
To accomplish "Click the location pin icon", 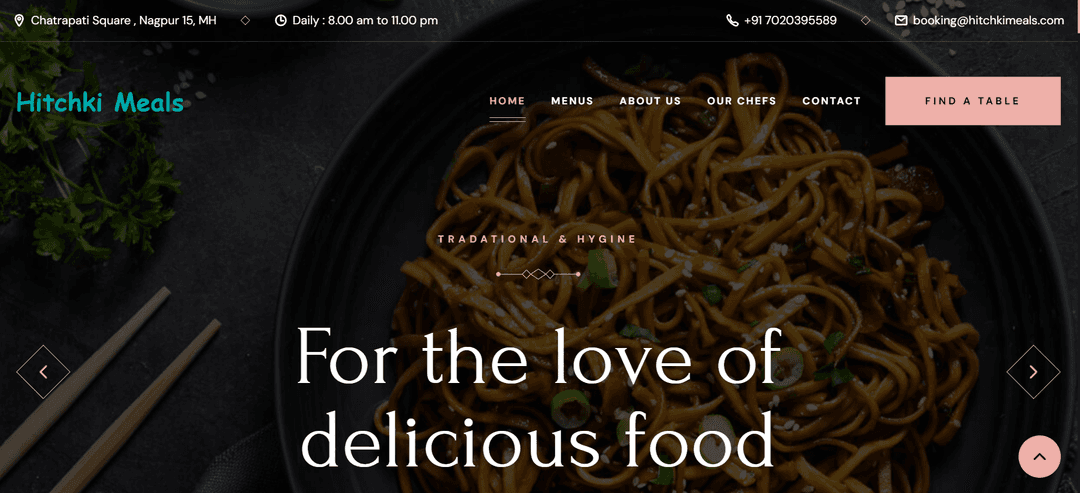I will point(19,20).
